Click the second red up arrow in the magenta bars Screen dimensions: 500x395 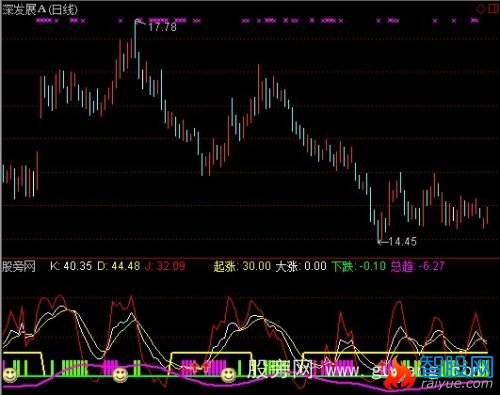click(207, 366)
